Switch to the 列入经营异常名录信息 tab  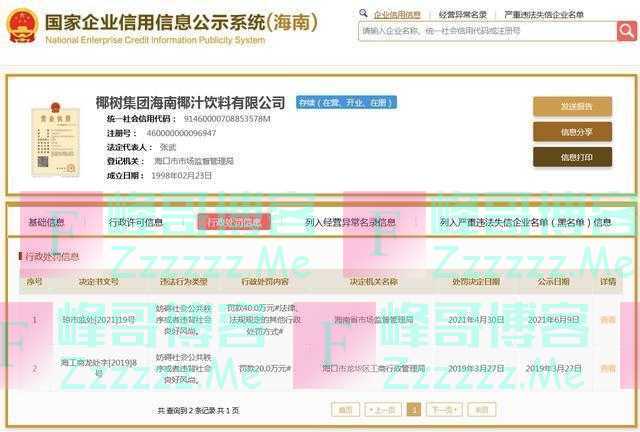[350, 222]
